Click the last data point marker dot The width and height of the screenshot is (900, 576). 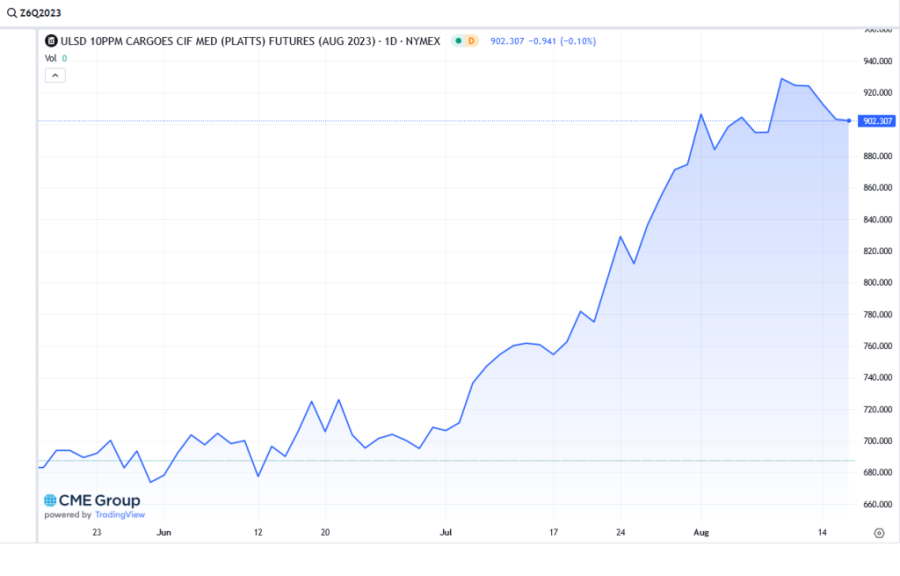click(849, 121)
